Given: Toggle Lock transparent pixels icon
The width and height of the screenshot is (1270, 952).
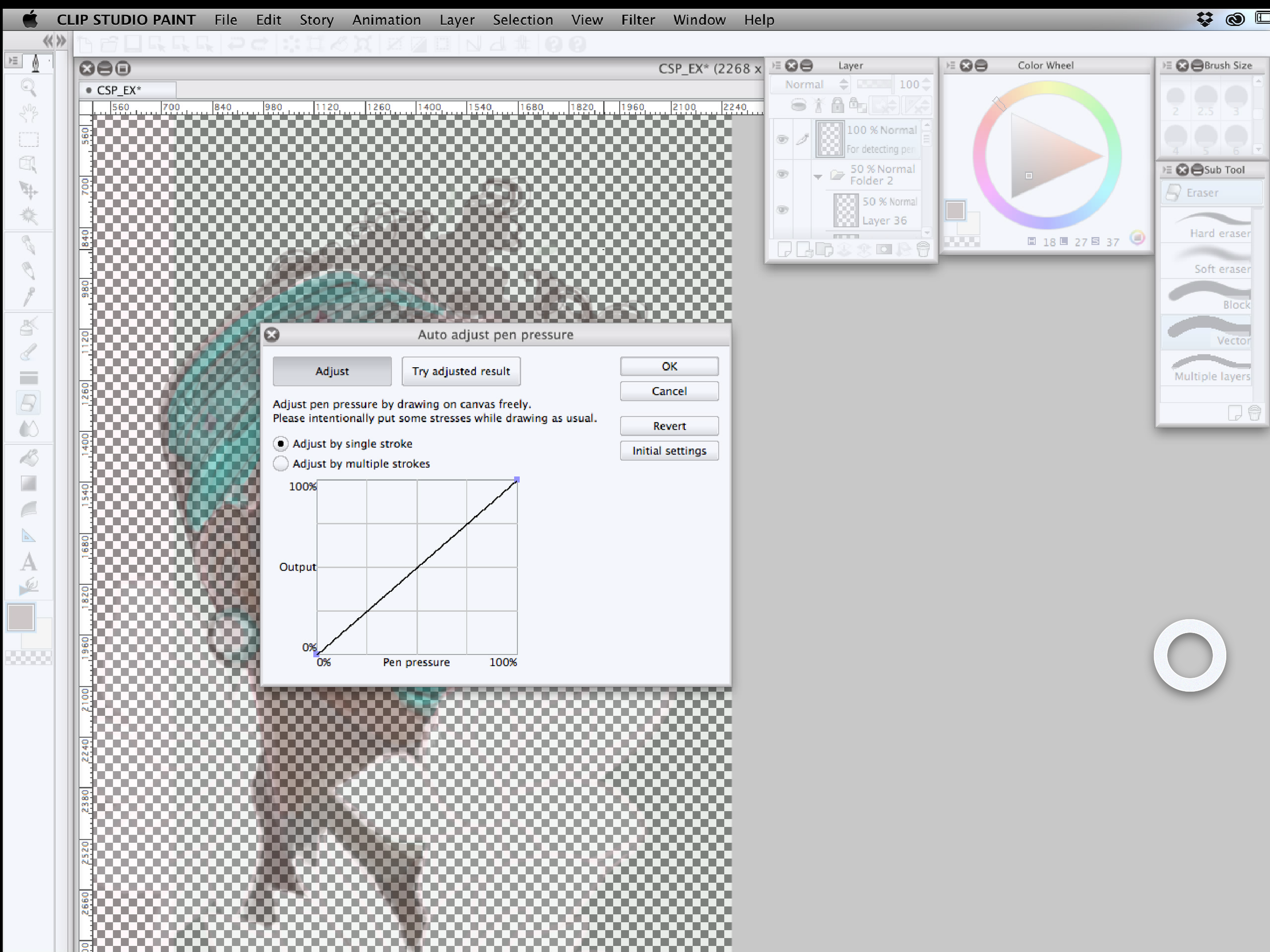Looking at the screenshot, I should 859,105.
